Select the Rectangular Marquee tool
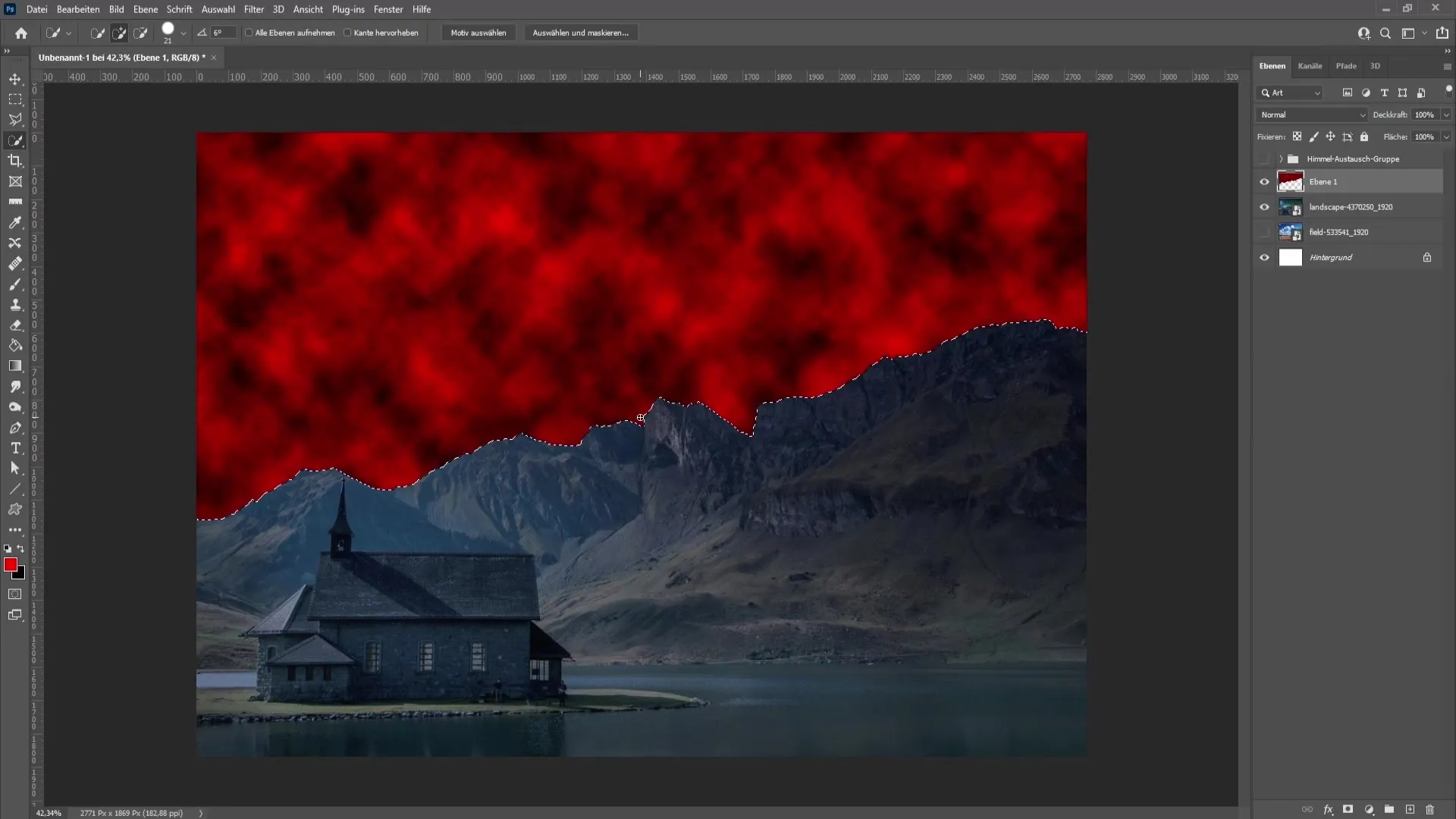 [x=15, y=99]
